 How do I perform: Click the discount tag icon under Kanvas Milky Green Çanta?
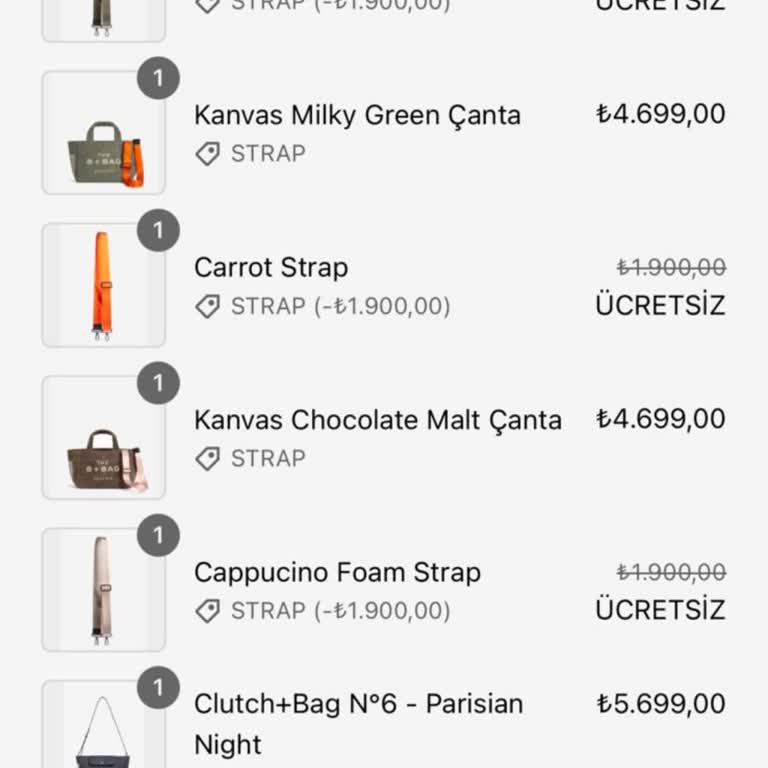point(207,154)
